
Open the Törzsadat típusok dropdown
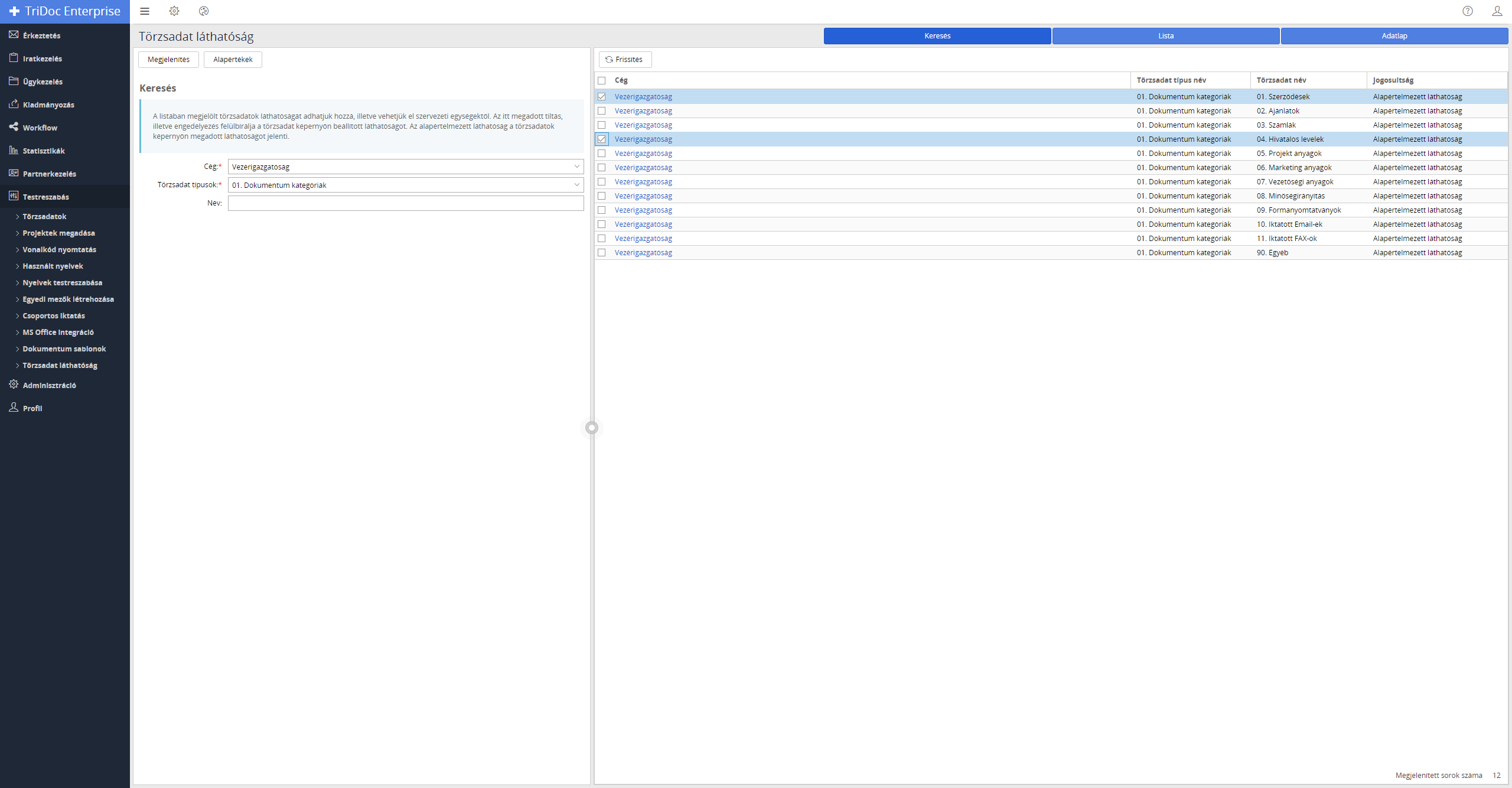click(x=405, y=185)
